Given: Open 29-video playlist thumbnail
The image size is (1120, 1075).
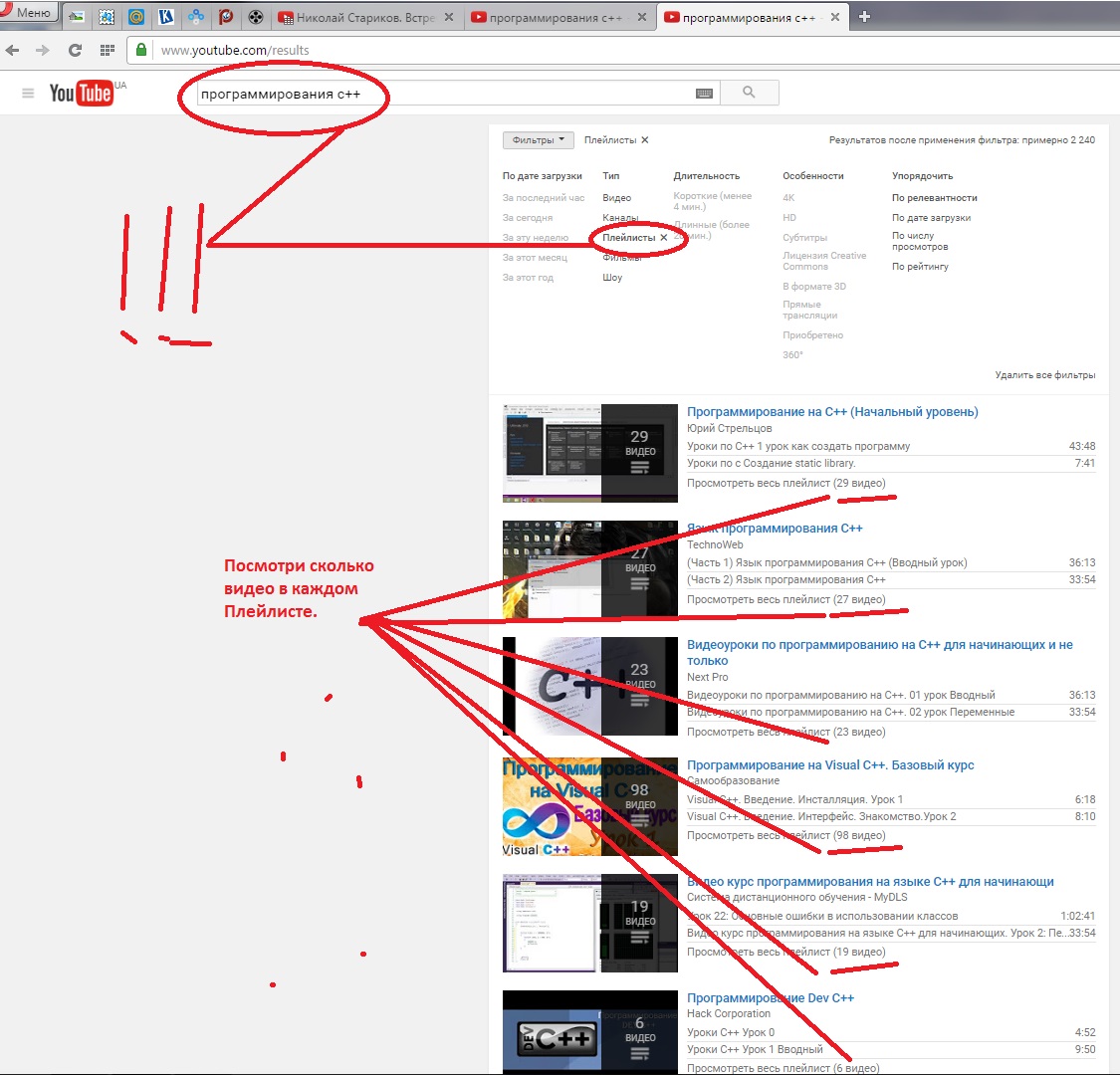Looking at the screenshot, I should pyautogui.click(x=590, y=453).
